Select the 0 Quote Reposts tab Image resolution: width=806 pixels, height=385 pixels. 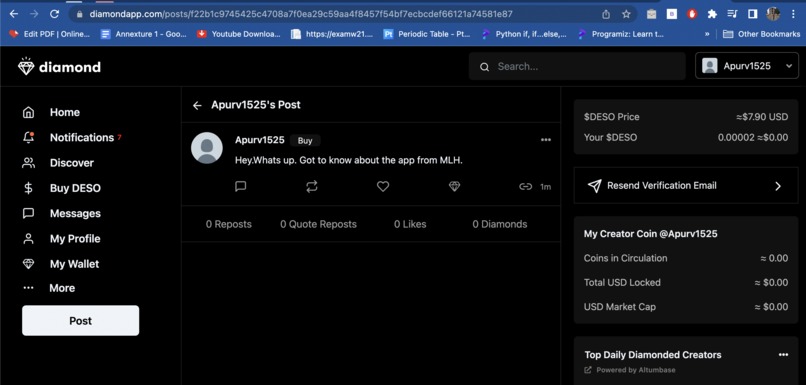(318, 224)
